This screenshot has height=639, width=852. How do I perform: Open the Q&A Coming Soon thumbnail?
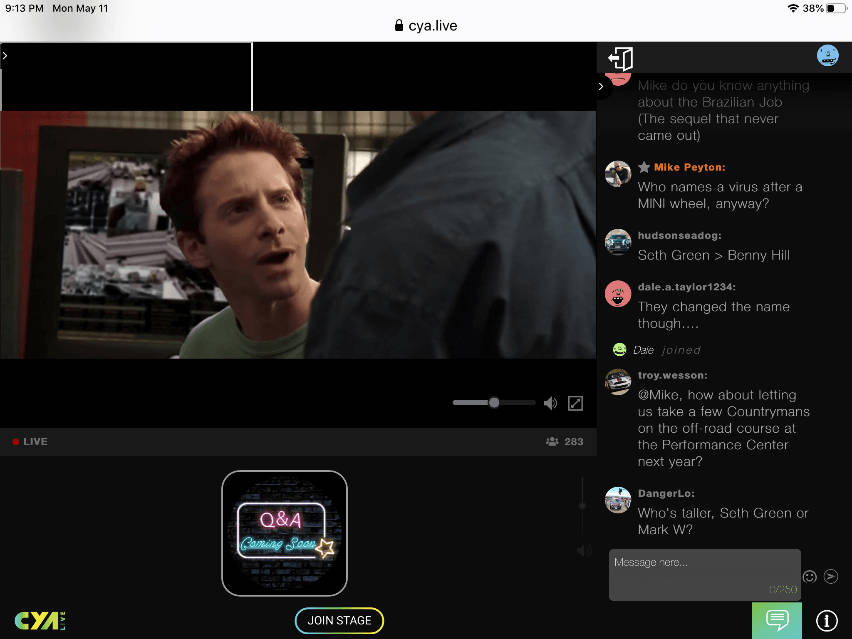tap(284, 533)
